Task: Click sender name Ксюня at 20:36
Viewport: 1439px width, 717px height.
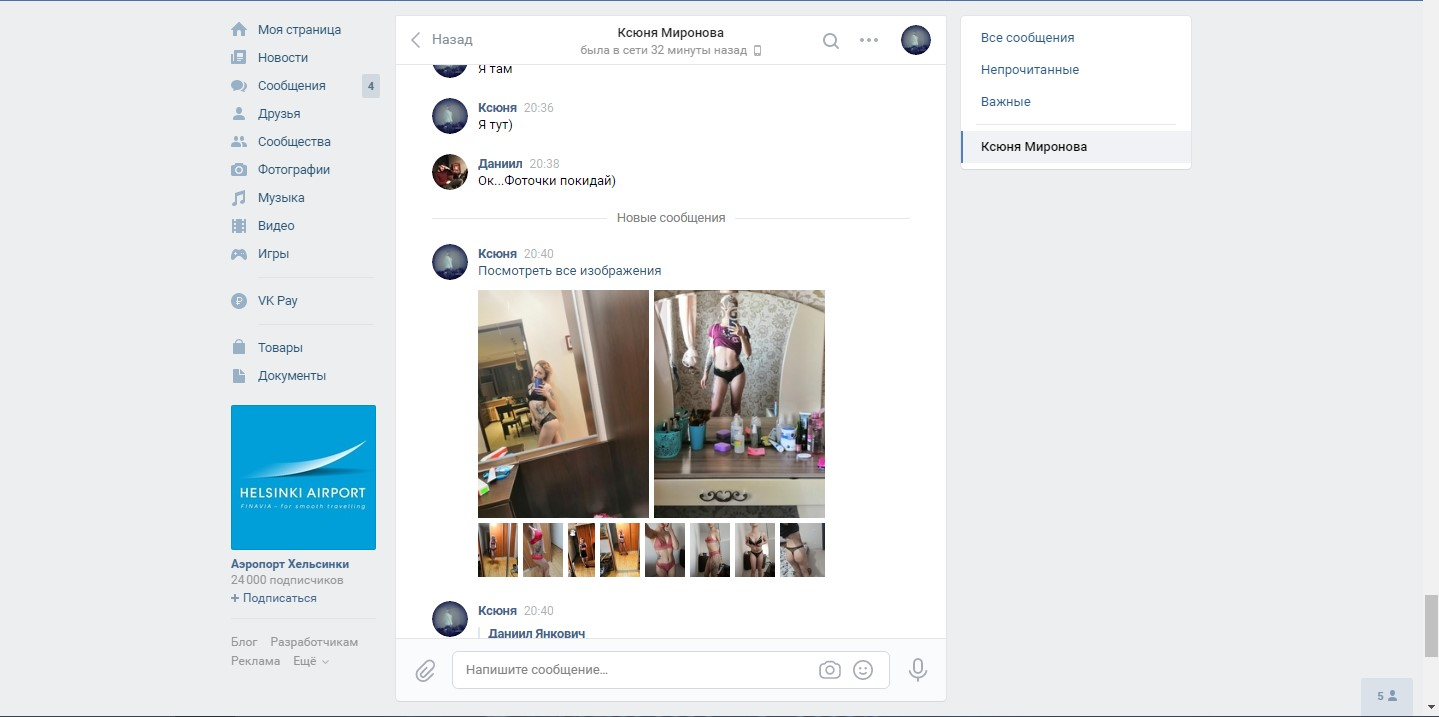Action: pyautogui.click(x=498, y=108)
